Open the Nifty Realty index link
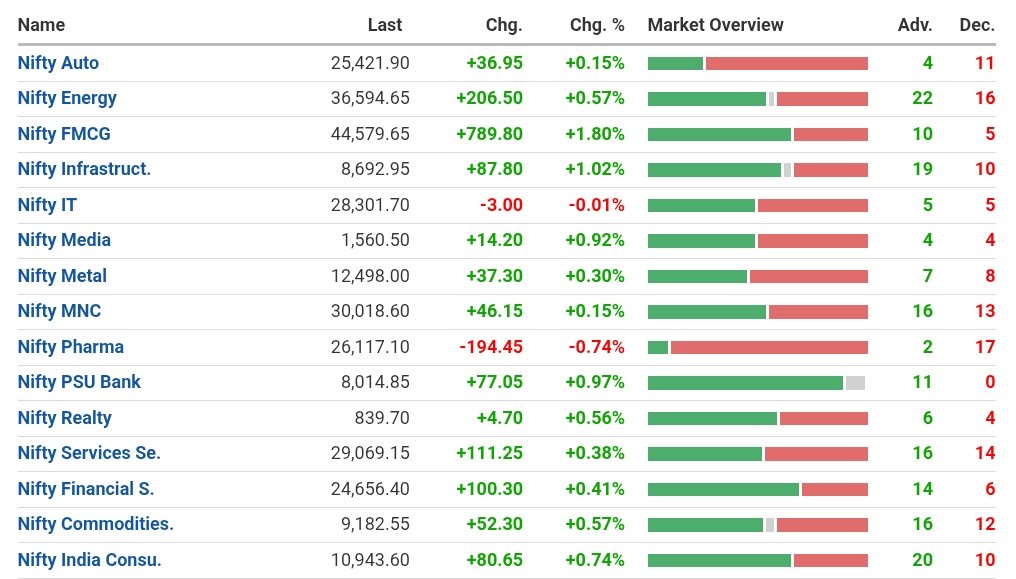The width and height of the screenshot is (1016, 579). click(x=65, y=418)
